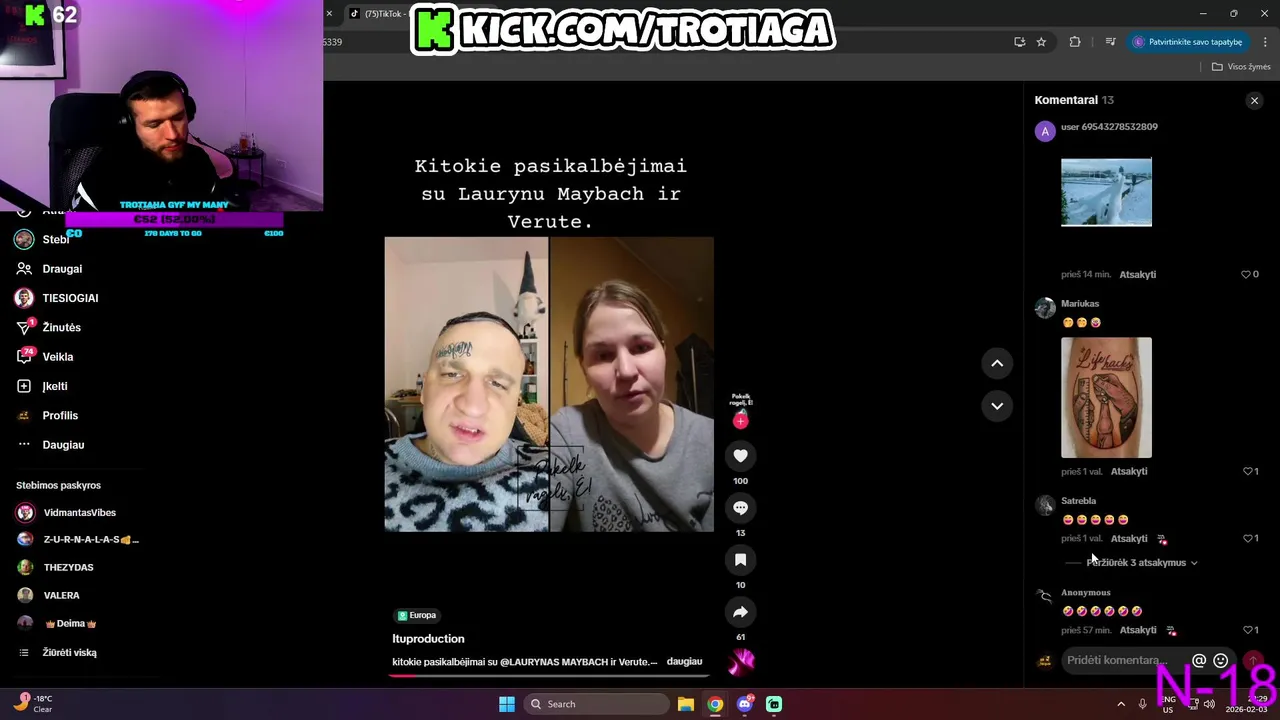Click the taskbar Search box
Screen dimensions: 1280x720
pyautogui.click(x=597, y=704)
